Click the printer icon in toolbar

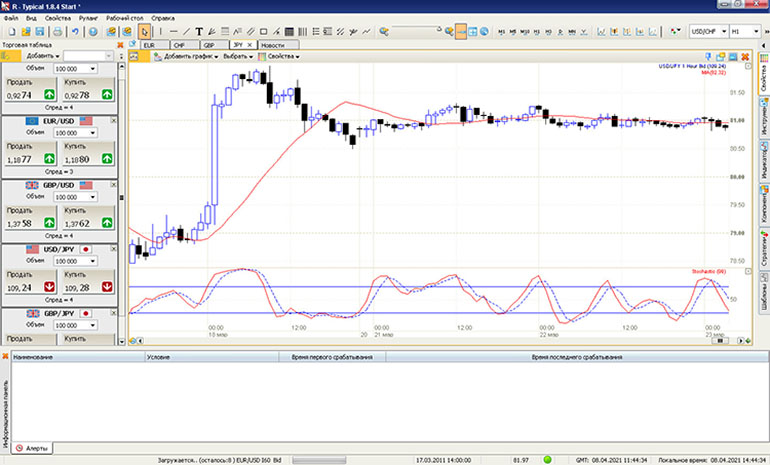point(57,32)
